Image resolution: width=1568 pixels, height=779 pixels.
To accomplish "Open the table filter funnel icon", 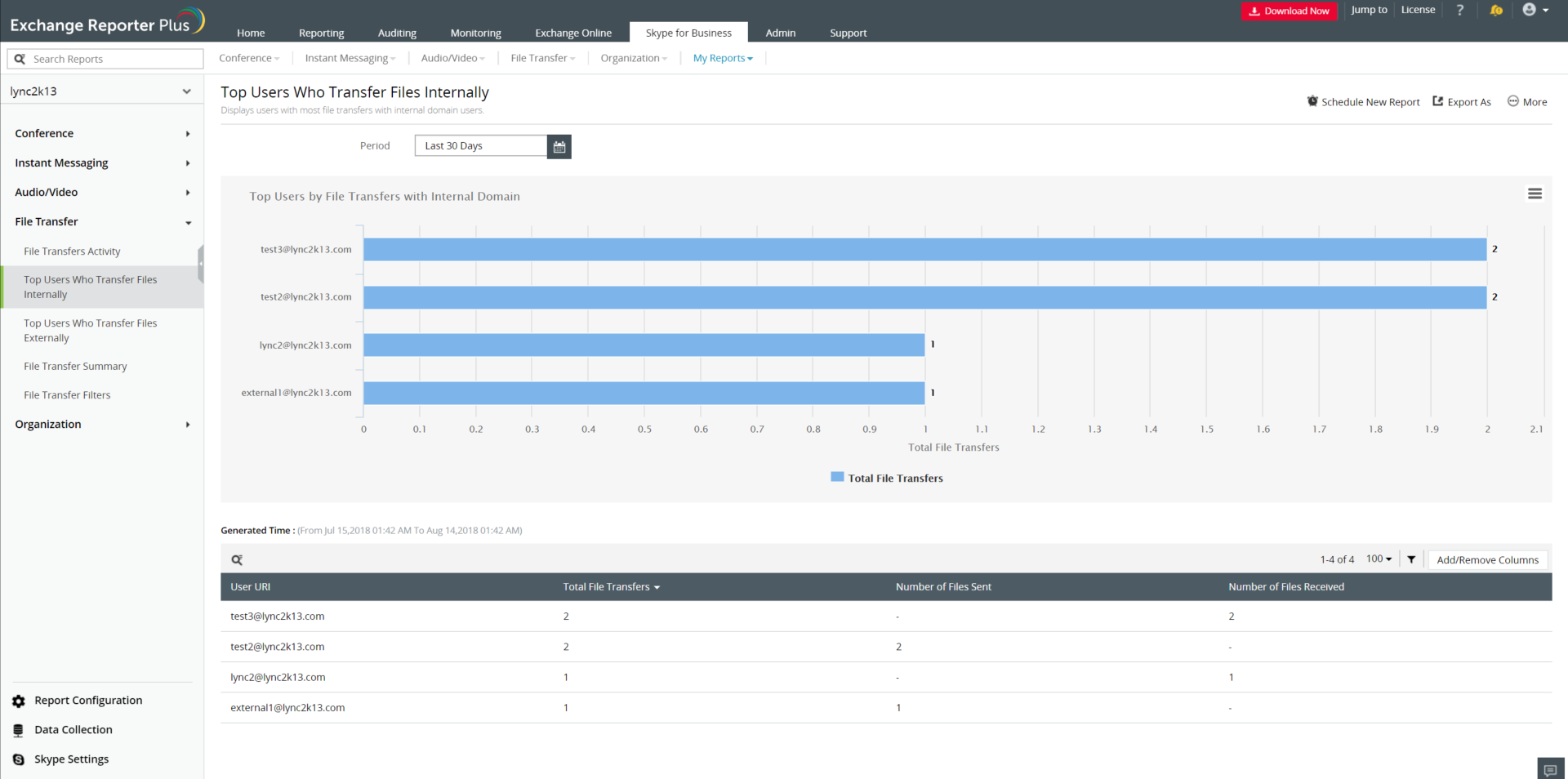I will pos(1411,559).
